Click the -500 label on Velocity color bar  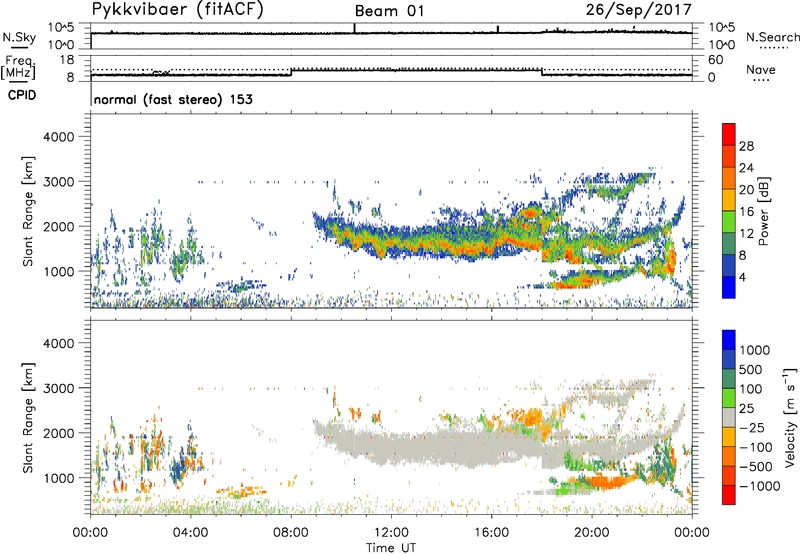coord(755,466)
